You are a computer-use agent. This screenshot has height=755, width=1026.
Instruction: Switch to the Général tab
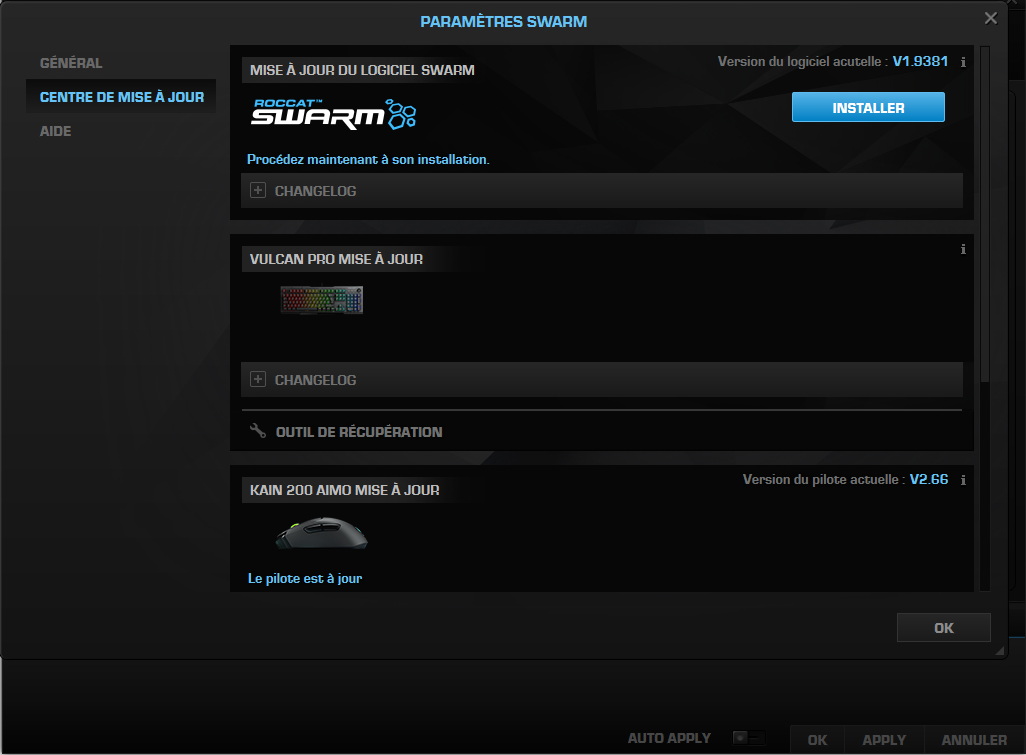click(70, 62)
